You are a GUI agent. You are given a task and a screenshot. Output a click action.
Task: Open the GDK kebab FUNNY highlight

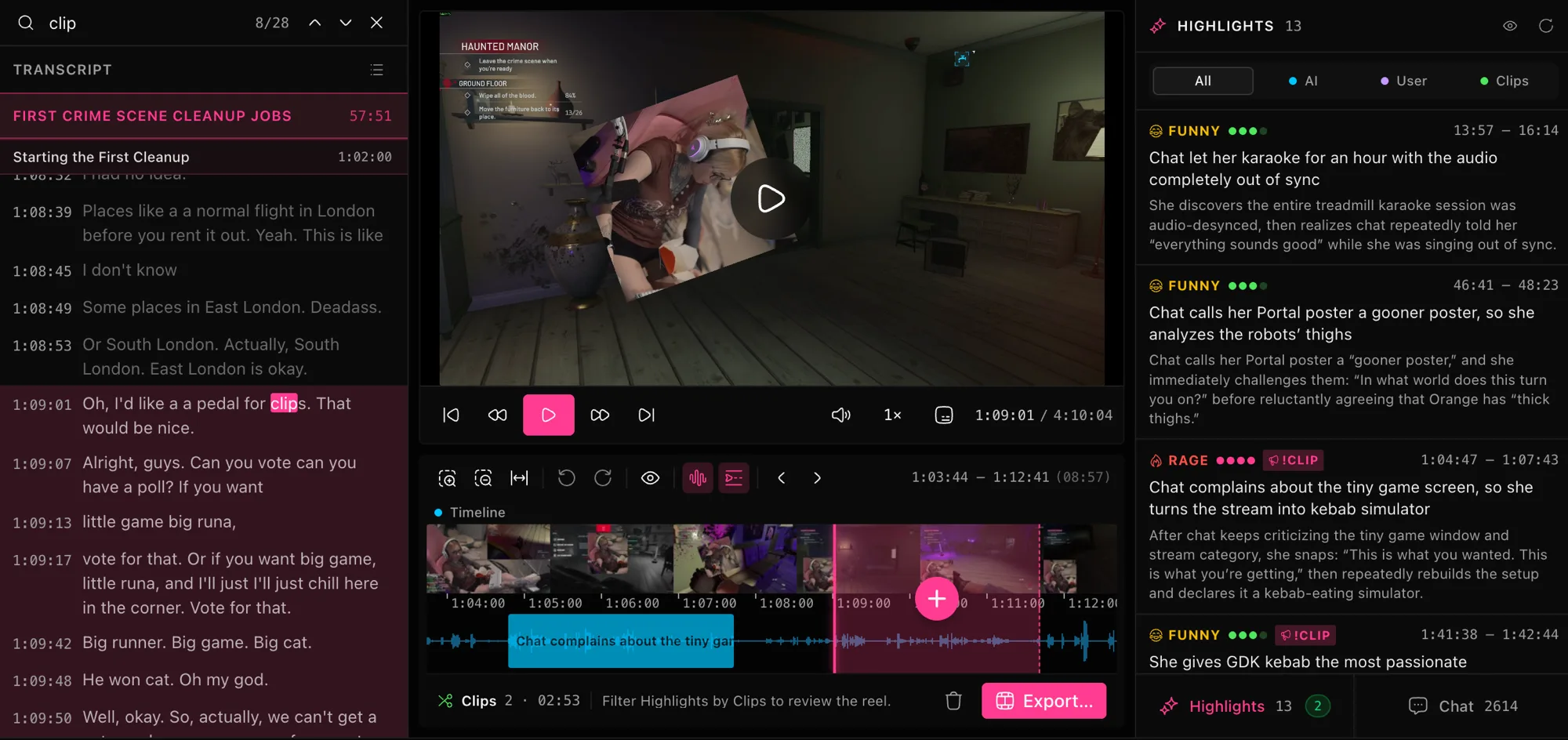[1353, 645]
